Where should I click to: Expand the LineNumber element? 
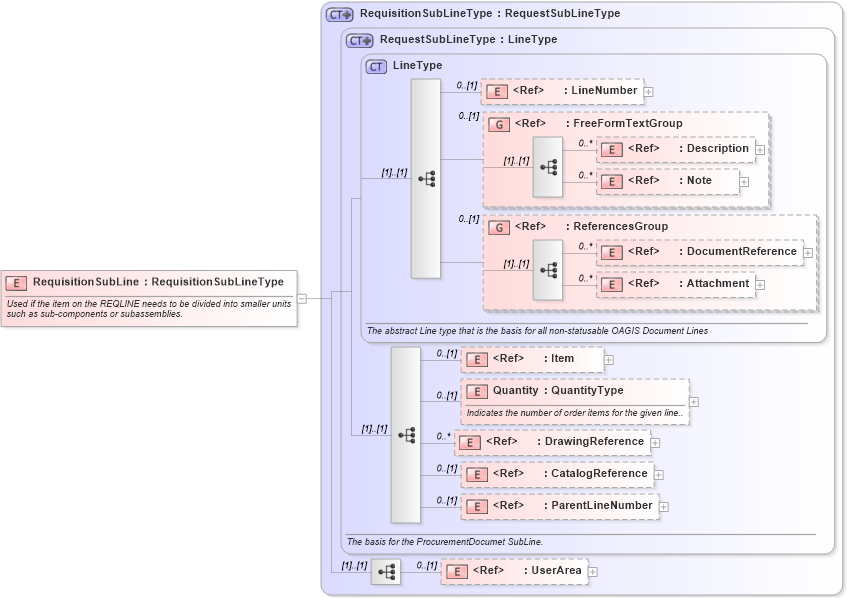point(649,91)
